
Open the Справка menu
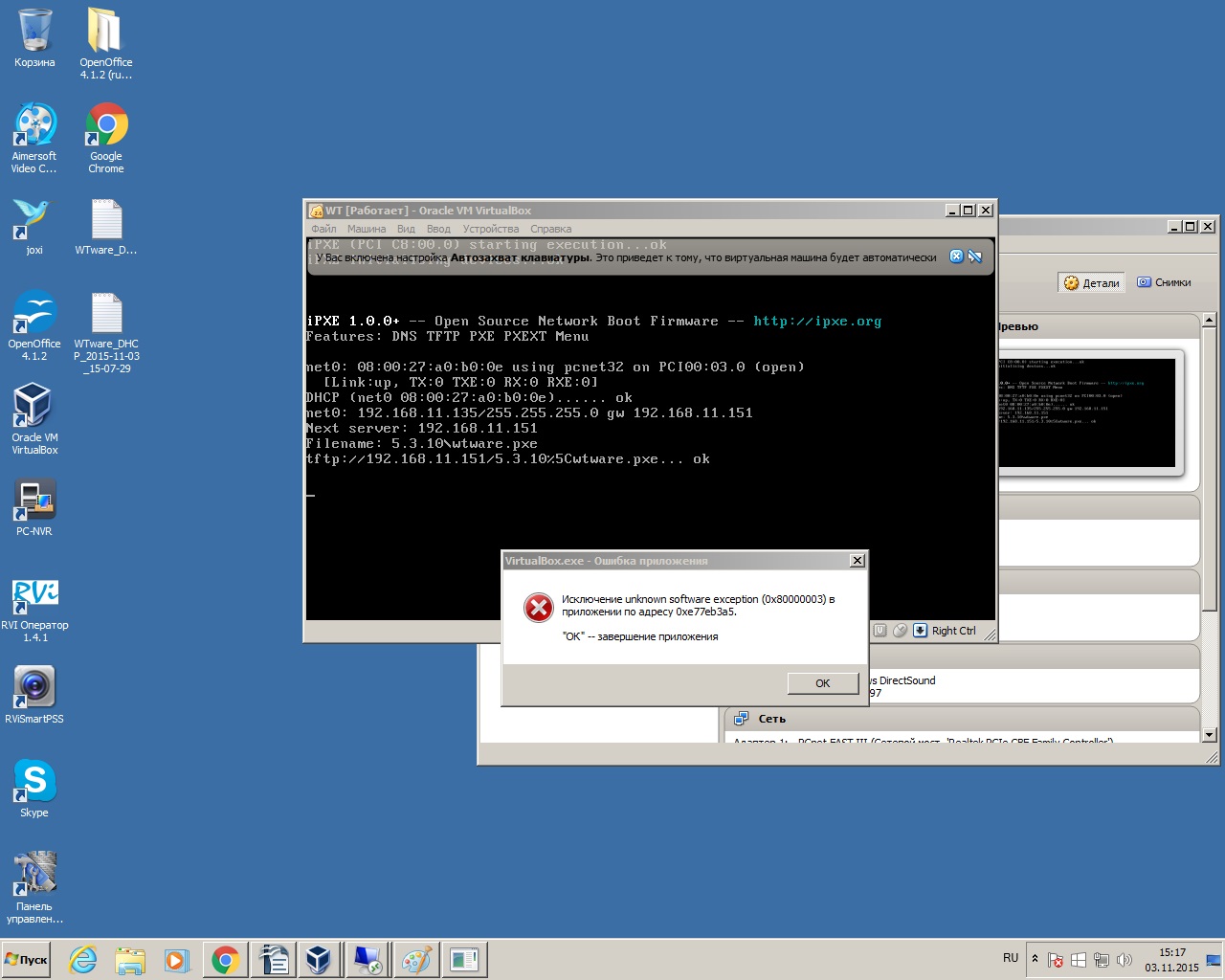coord(550,229)
